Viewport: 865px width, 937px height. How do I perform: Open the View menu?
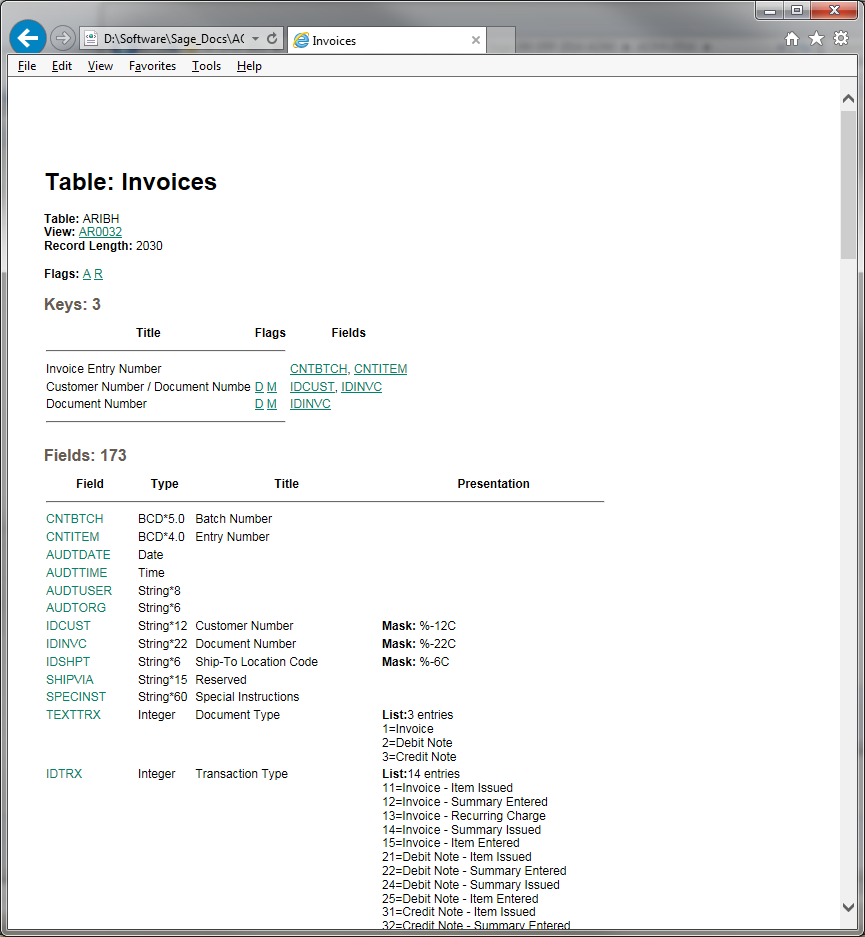tap(100, 66)
